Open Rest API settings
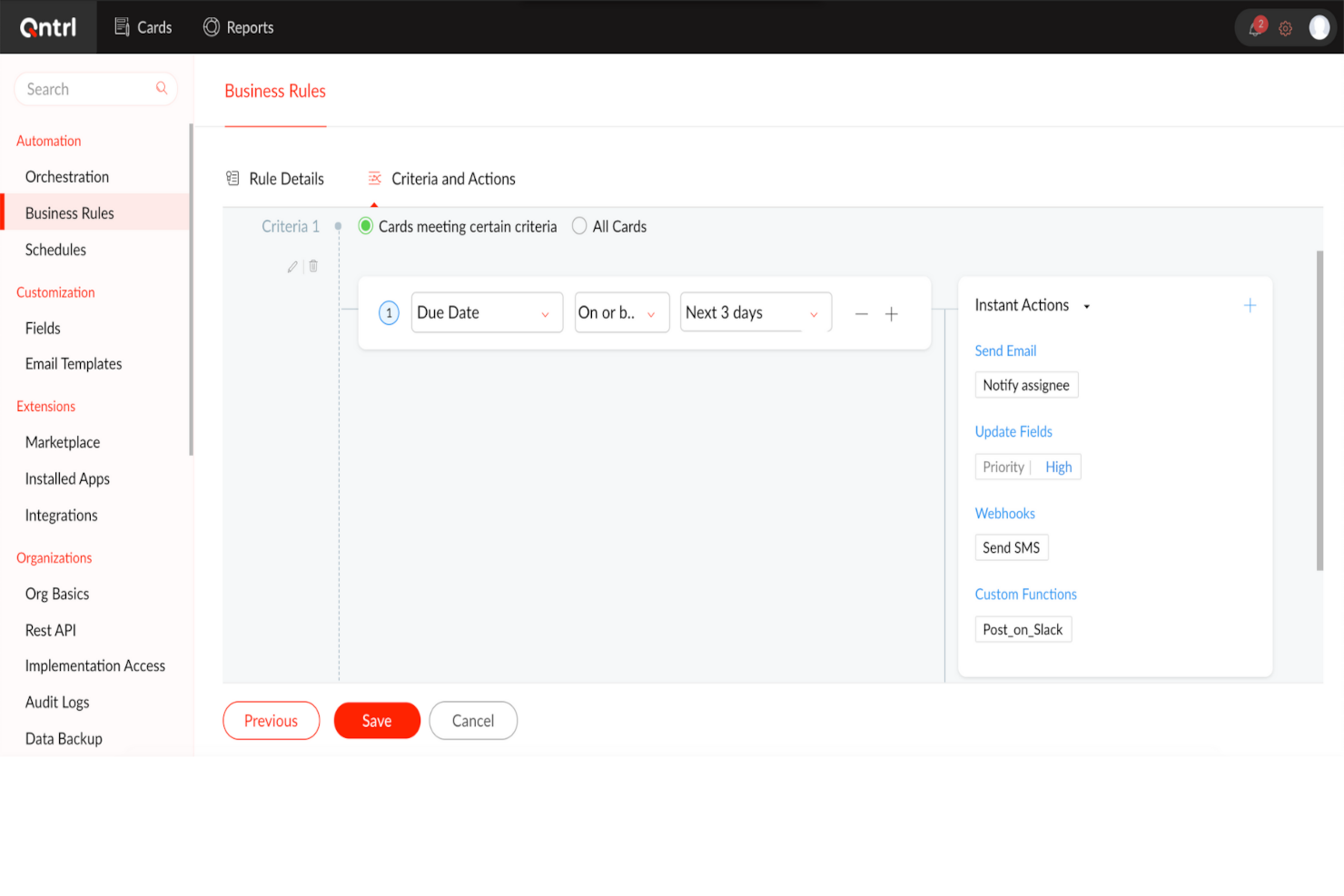The image size is (1344, 896). tap(51, 630)
